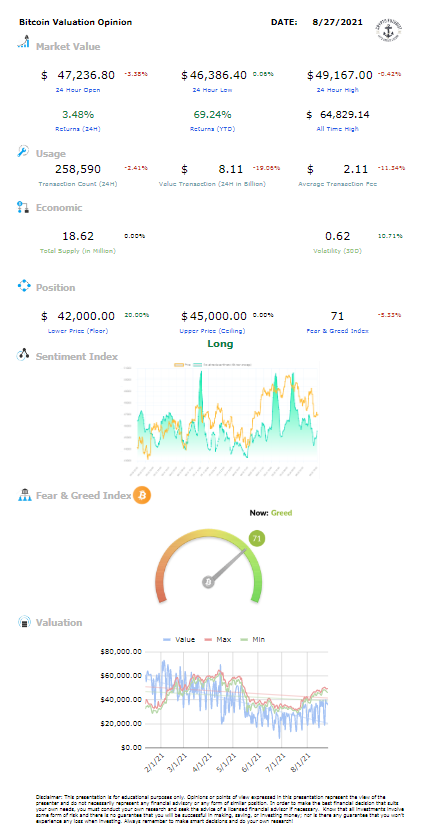
Task: Click the Average Transaction Fee label
Action: [338, 184]
